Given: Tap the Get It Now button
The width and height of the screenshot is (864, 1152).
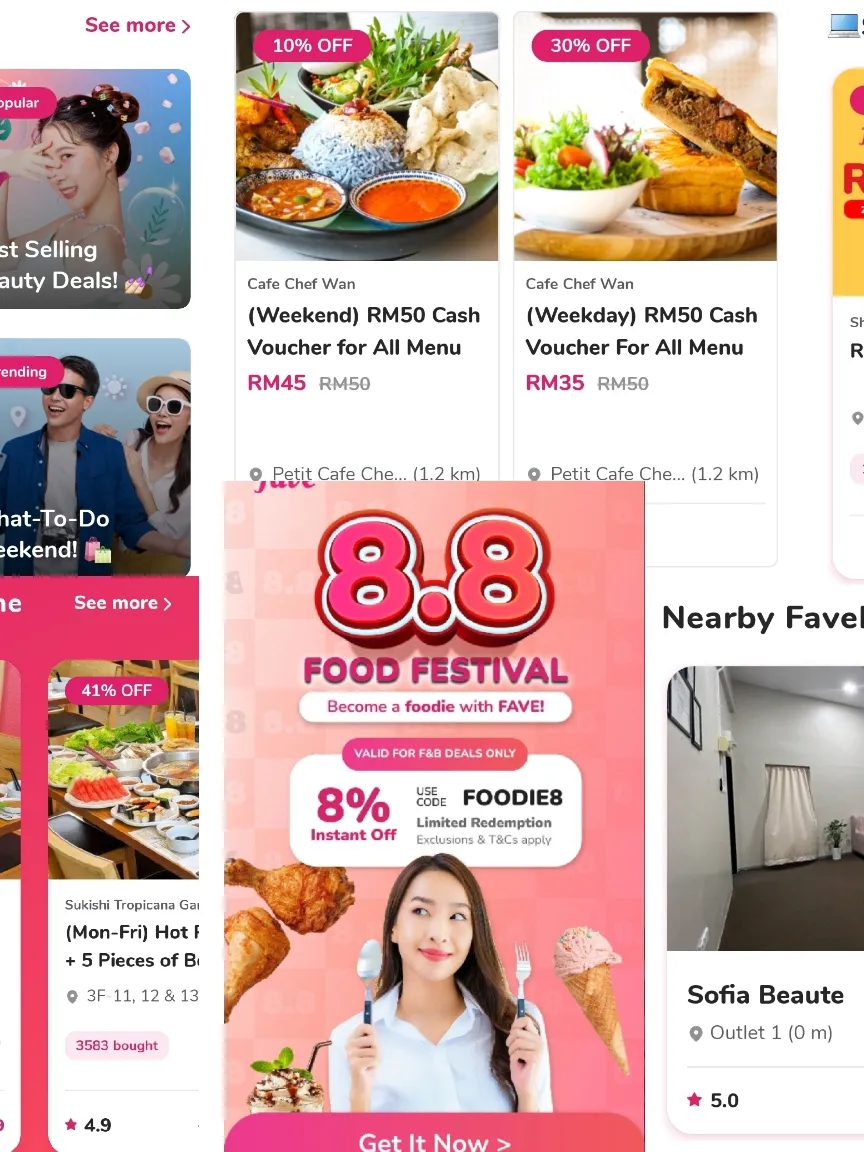Looking at the screenshot, I should coord(434,1141).
